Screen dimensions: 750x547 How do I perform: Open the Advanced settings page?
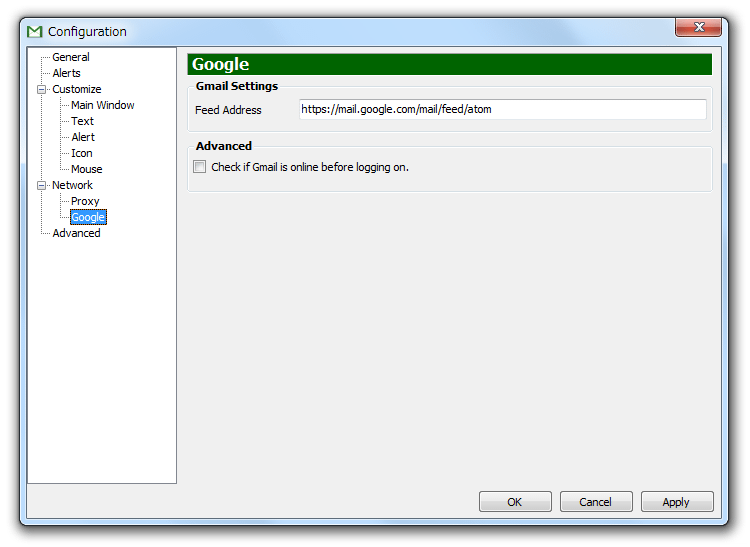77,233
